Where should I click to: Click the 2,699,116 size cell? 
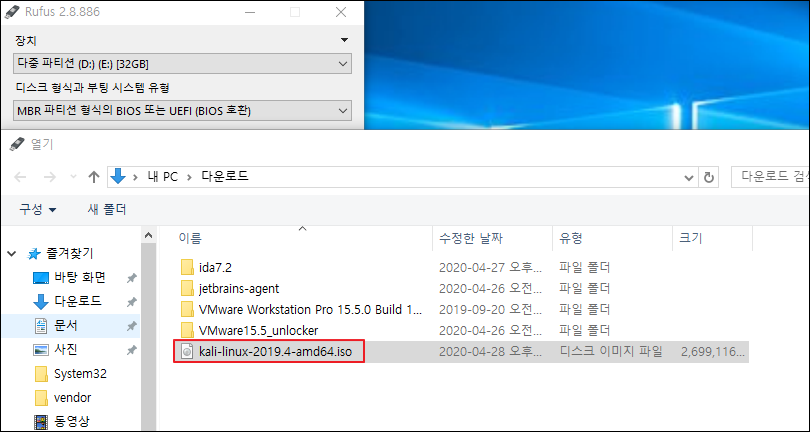(x=713, y=352)
